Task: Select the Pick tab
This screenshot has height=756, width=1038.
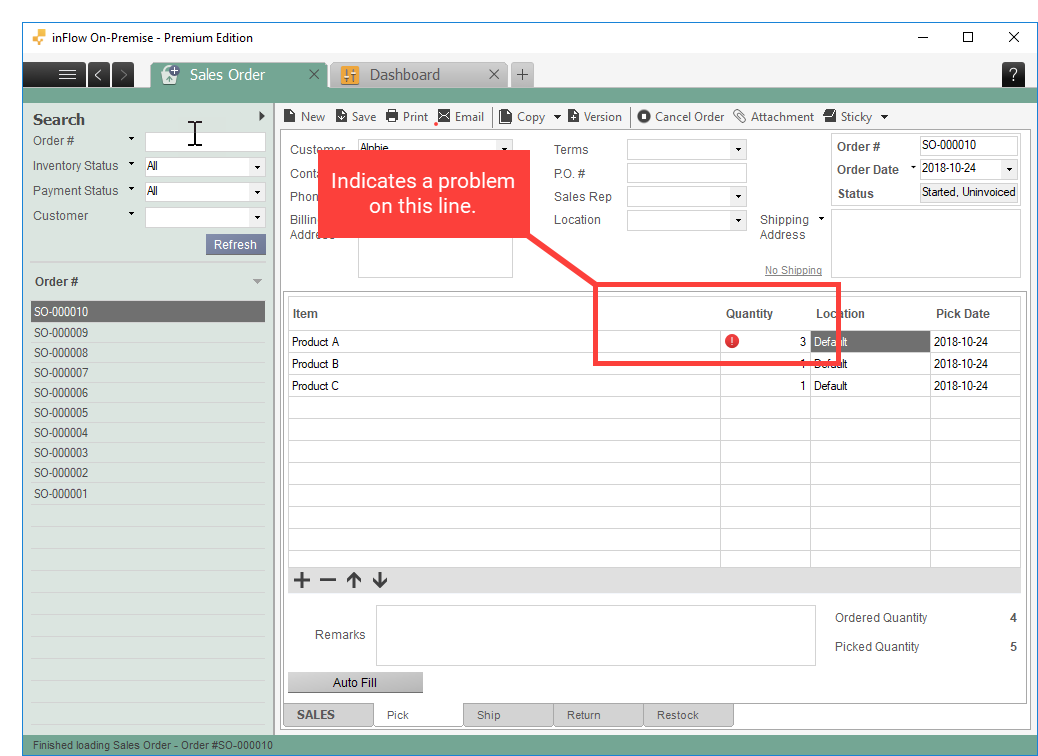Action: [418, 715]
